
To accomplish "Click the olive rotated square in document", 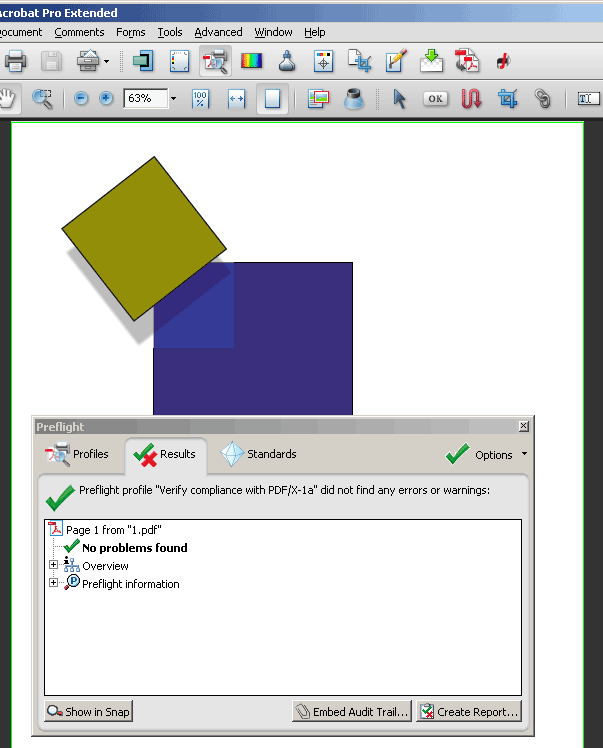I will (x=144, y=239).
